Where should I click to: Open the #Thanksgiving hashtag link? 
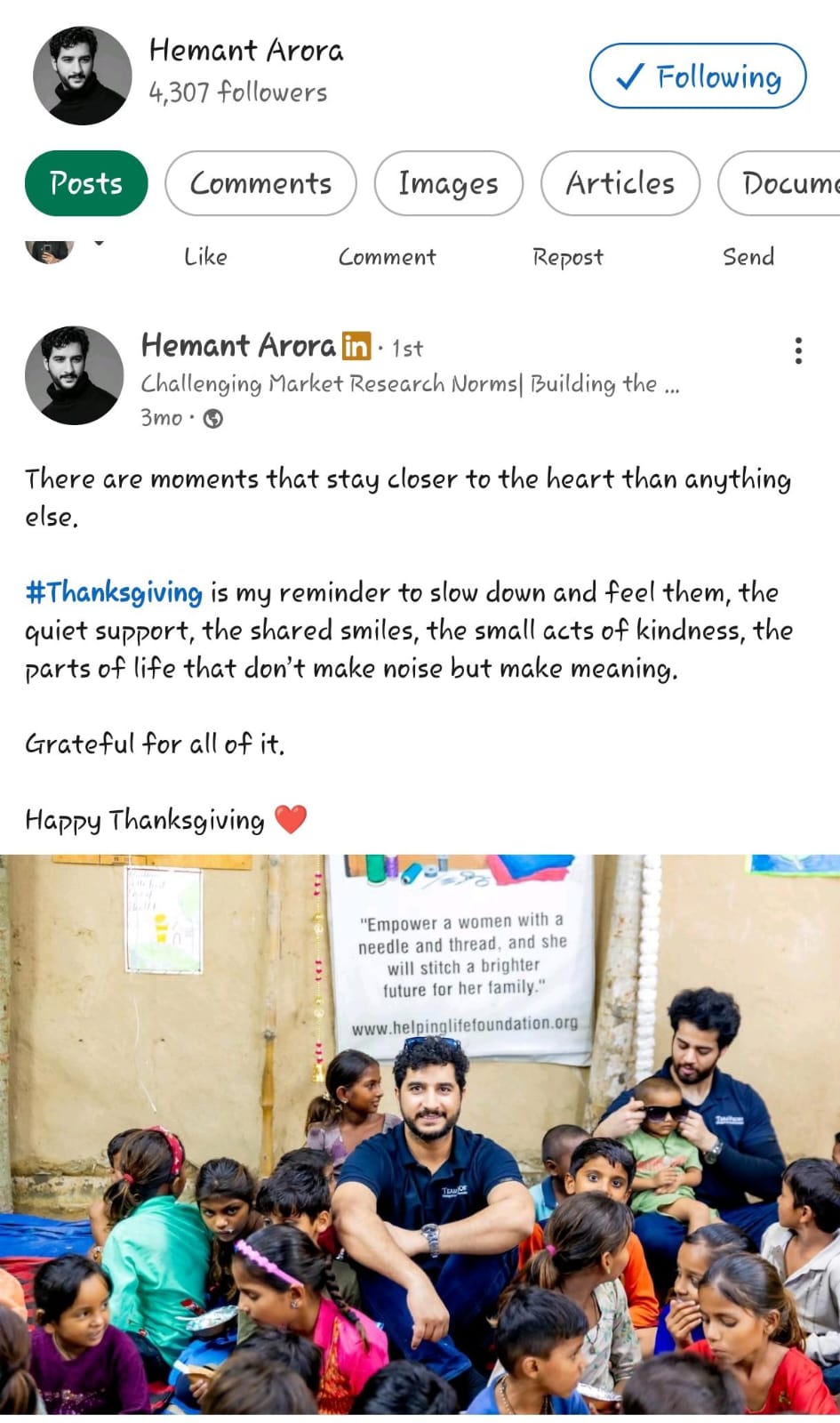pos(114,592)
